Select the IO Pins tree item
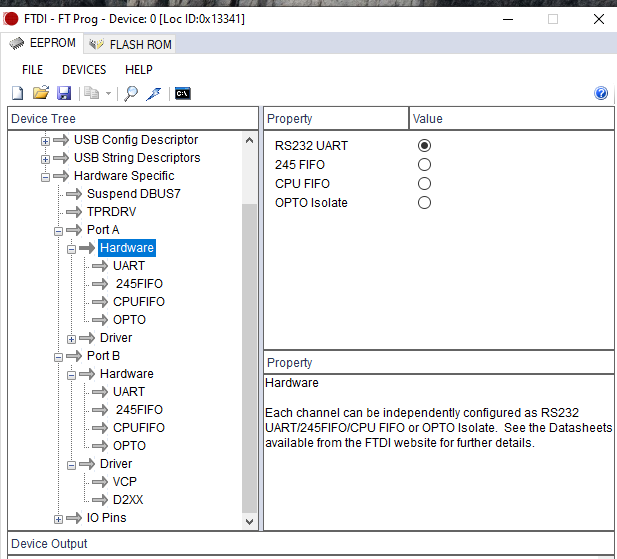 click(x=106, y=518)
